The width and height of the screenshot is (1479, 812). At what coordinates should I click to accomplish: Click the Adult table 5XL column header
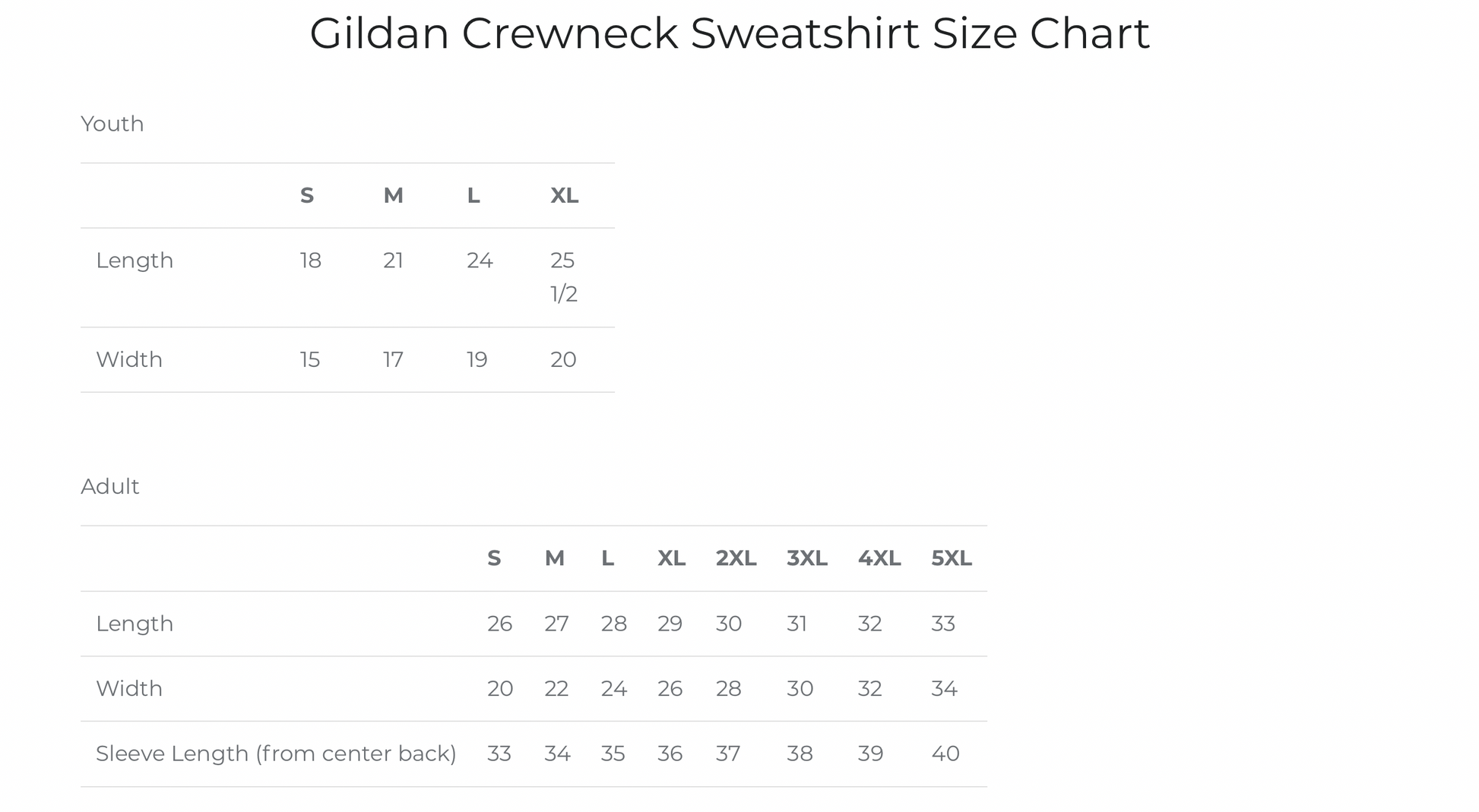[x=951, y=559]
